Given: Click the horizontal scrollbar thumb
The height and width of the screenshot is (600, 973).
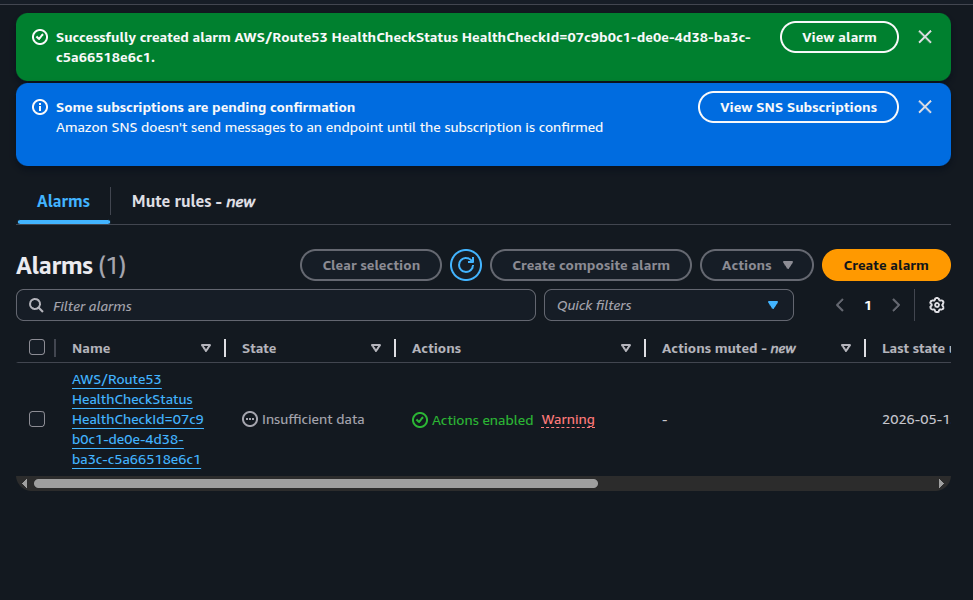Looking at the screenshot, I should point(316,483).
